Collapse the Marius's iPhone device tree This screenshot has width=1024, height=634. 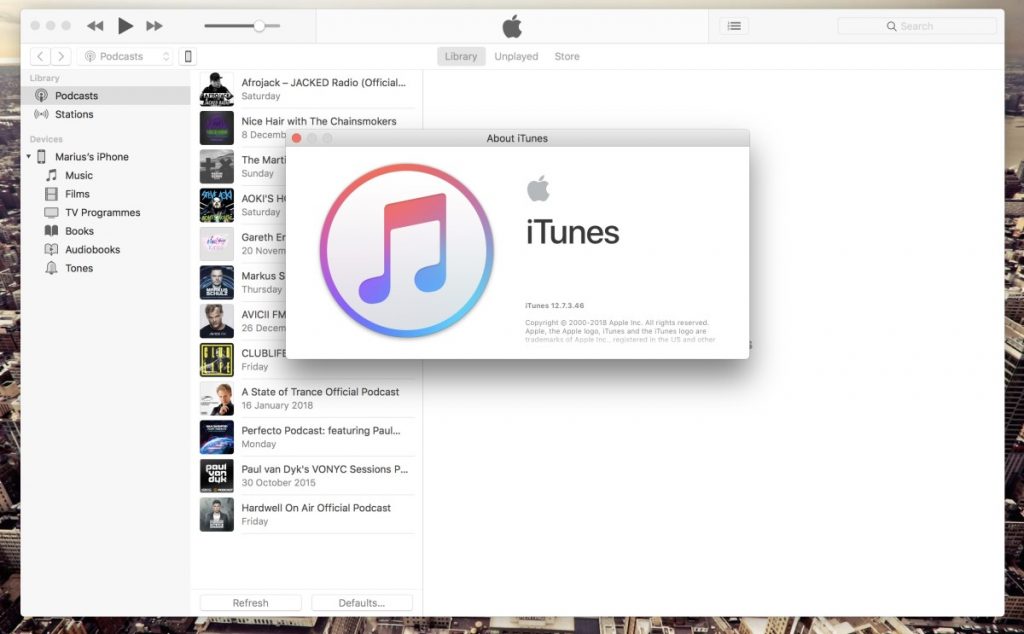tap(29, 157)
